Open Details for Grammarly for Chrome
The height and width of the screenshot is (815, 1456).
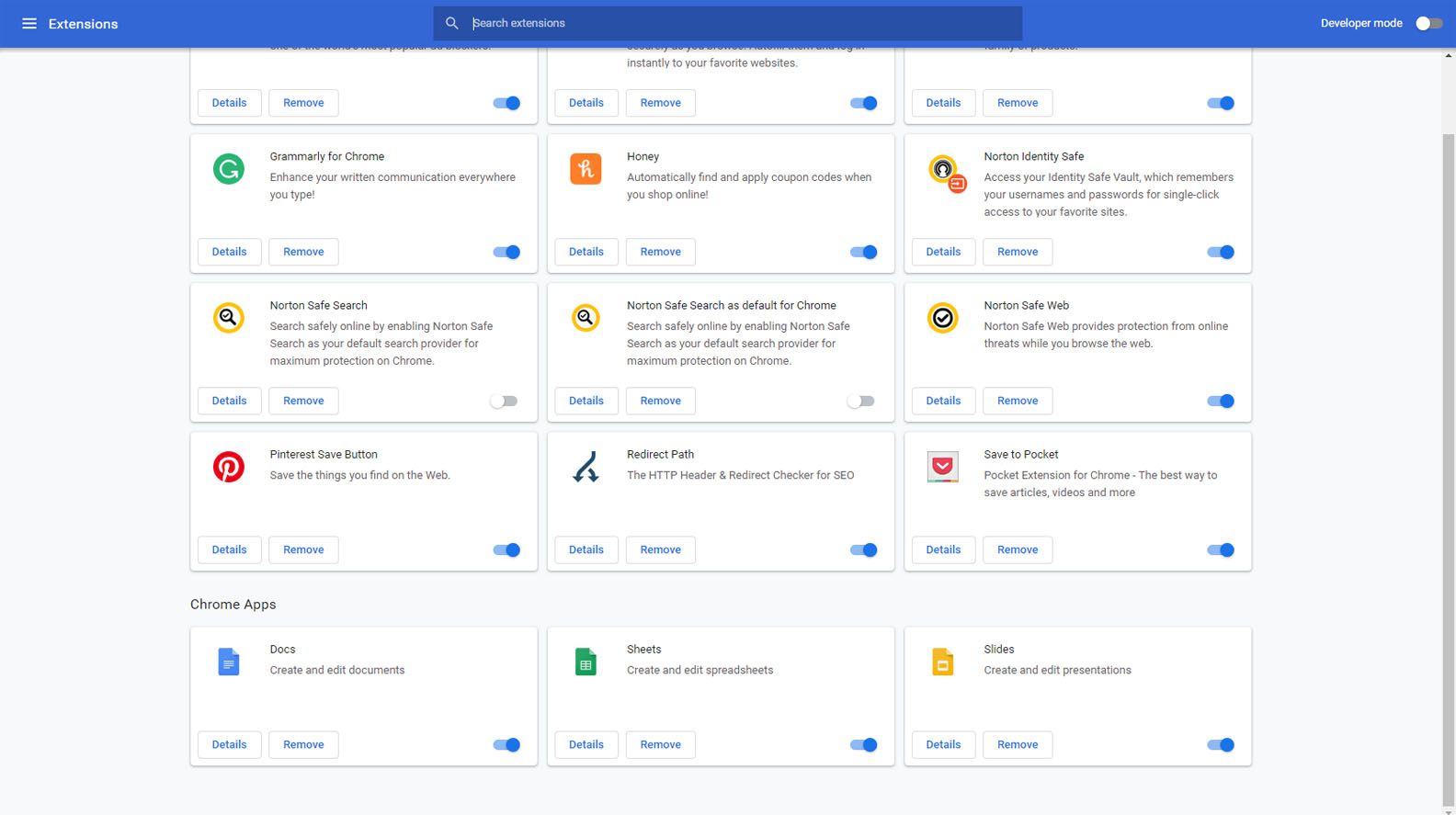tap(230, 252)
